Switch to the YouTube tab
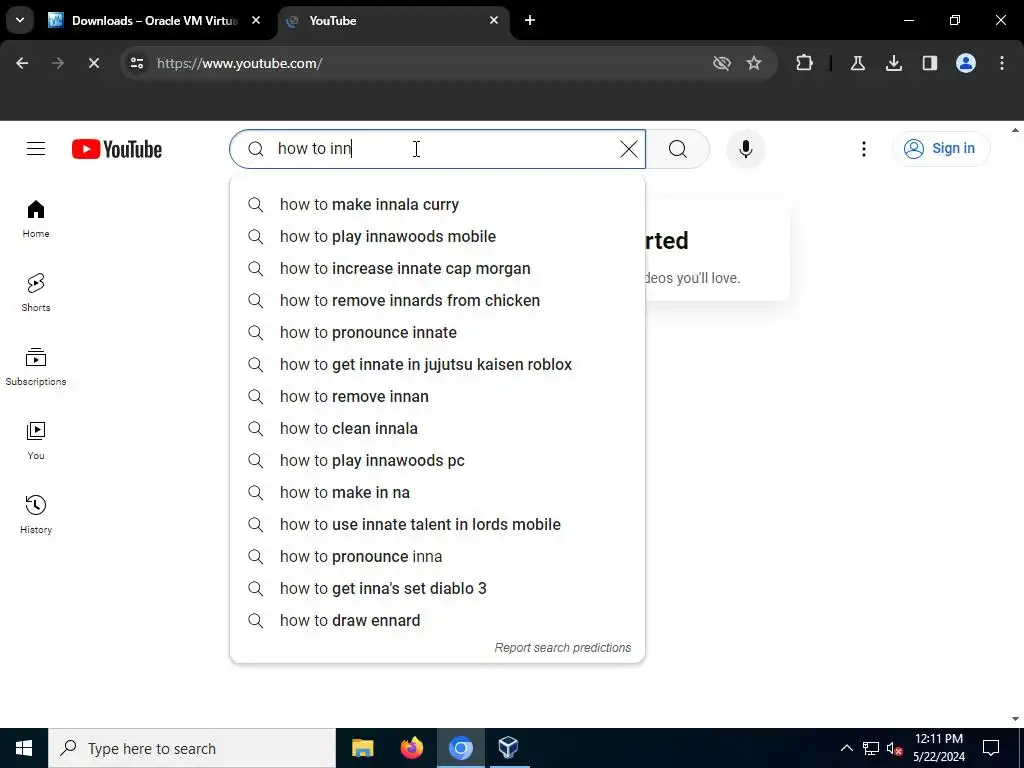This screenshot has height=768, width=1024. 393,21
